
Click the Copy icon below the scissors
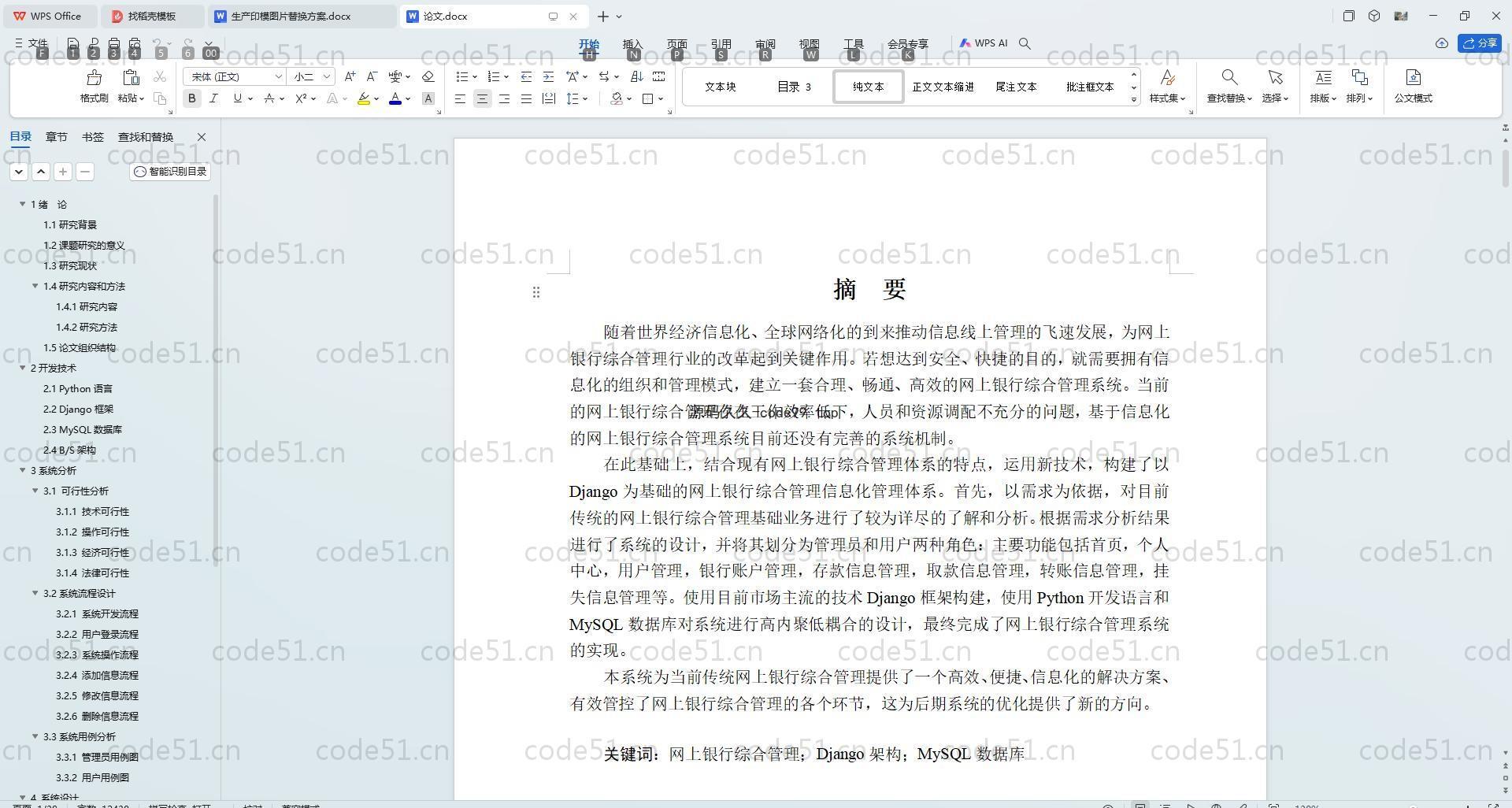[160, 98]
